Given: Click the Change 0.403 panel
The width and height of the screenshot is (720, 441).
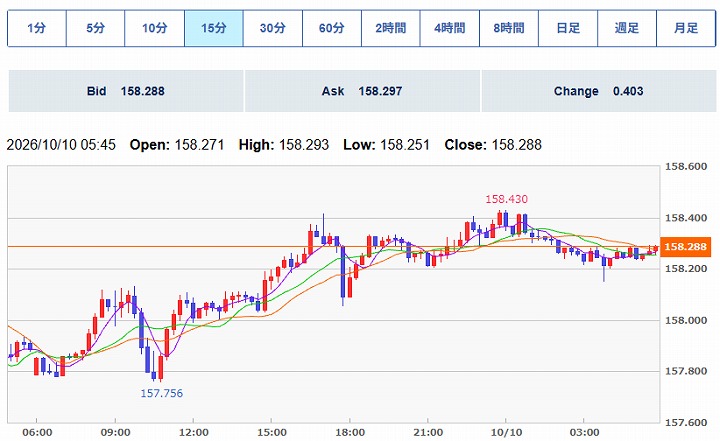Looking at the screenshot, I should [x=599, y=91].
